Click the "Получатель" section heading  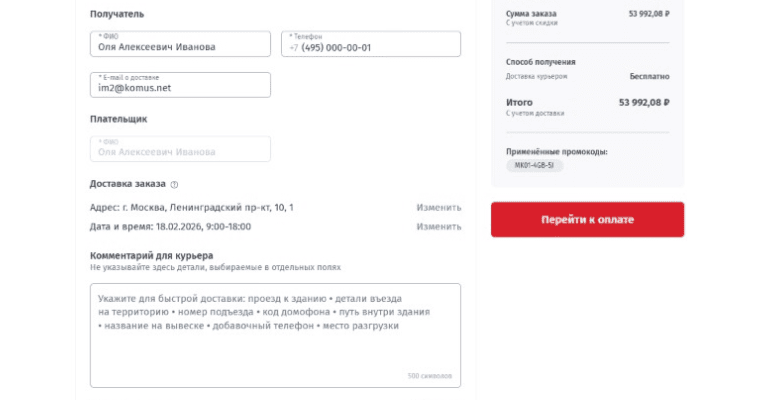tap(117, 14)
